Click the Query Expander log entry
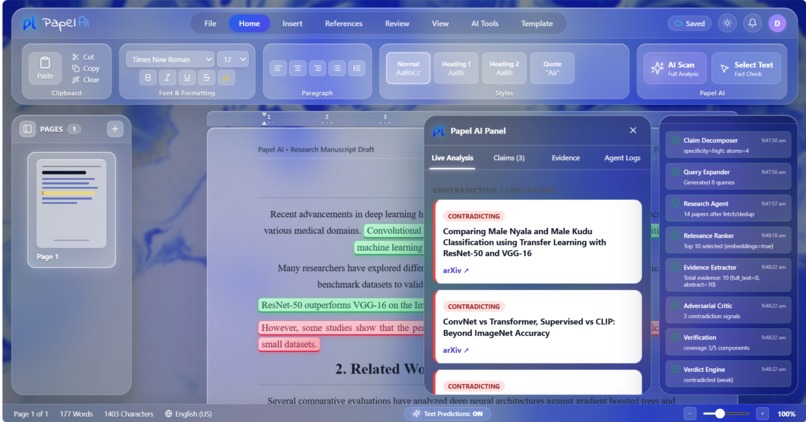The image size is (806, 422). click(x=728, y=177)
